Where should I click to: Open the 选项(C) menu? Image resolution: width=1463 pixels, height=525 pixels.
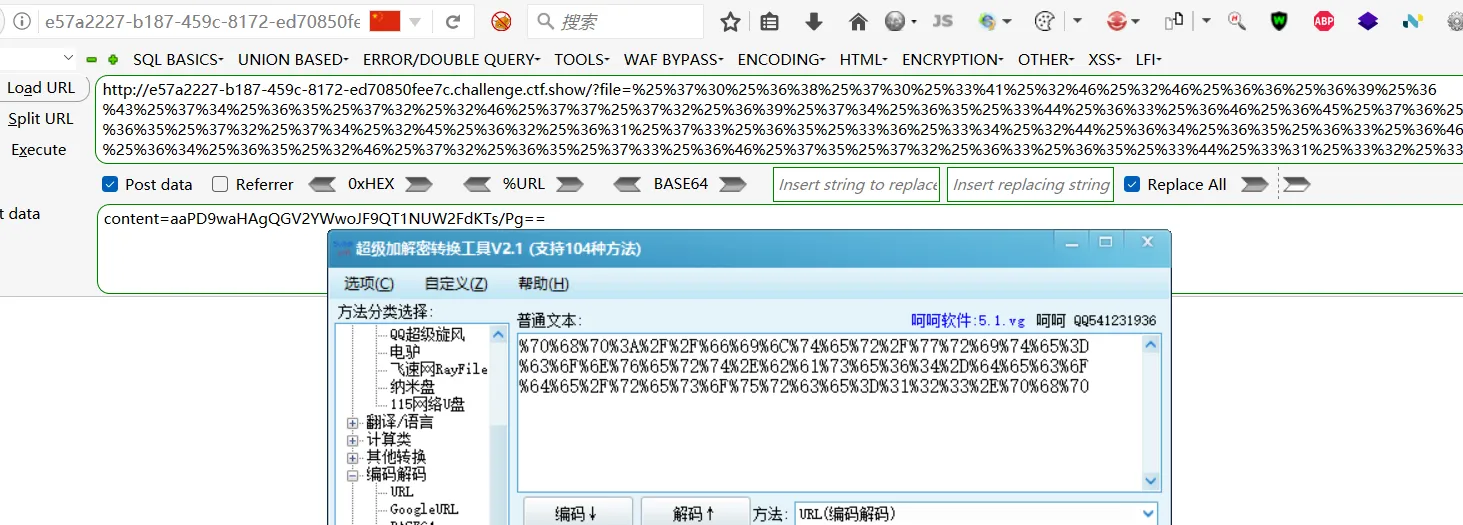click(369, 284)
